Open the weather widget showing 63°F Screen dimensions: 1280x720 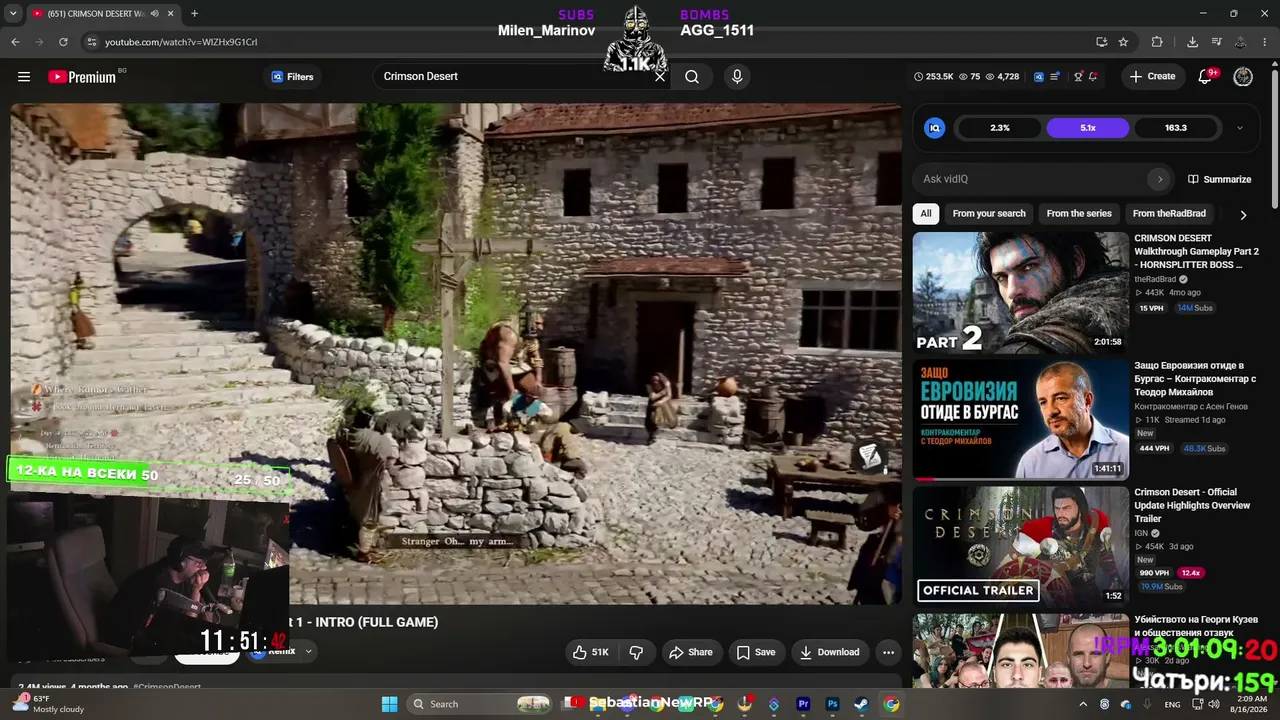click(x=48, y=704)
